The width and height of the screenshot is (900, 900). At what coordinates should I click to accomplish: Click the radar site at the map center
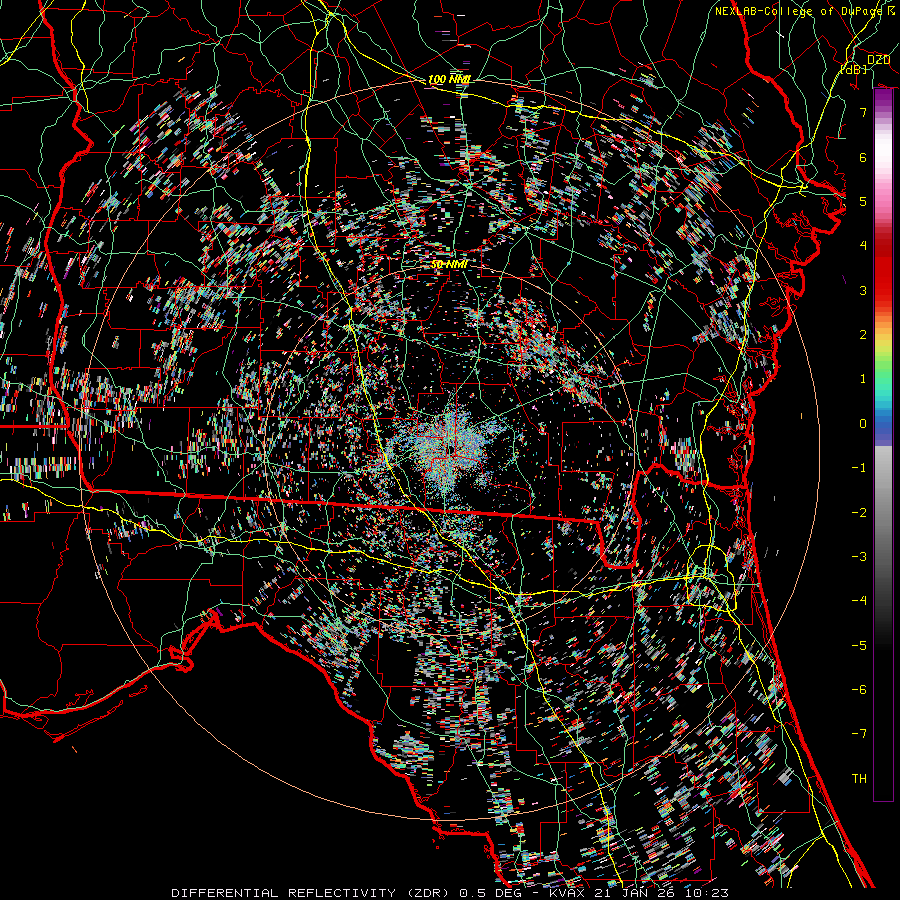click(452, 450)
